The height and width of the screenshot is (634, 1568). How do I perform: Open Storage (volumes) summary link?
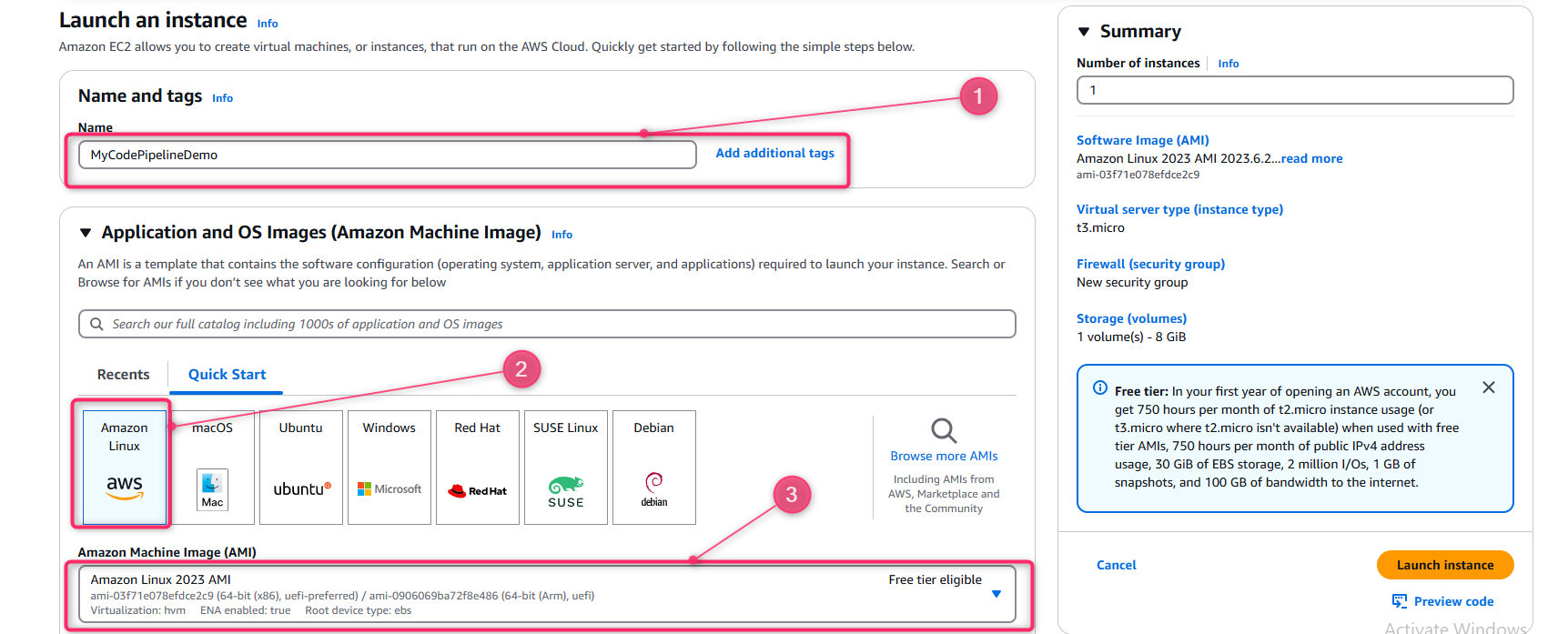(1131, 318)
